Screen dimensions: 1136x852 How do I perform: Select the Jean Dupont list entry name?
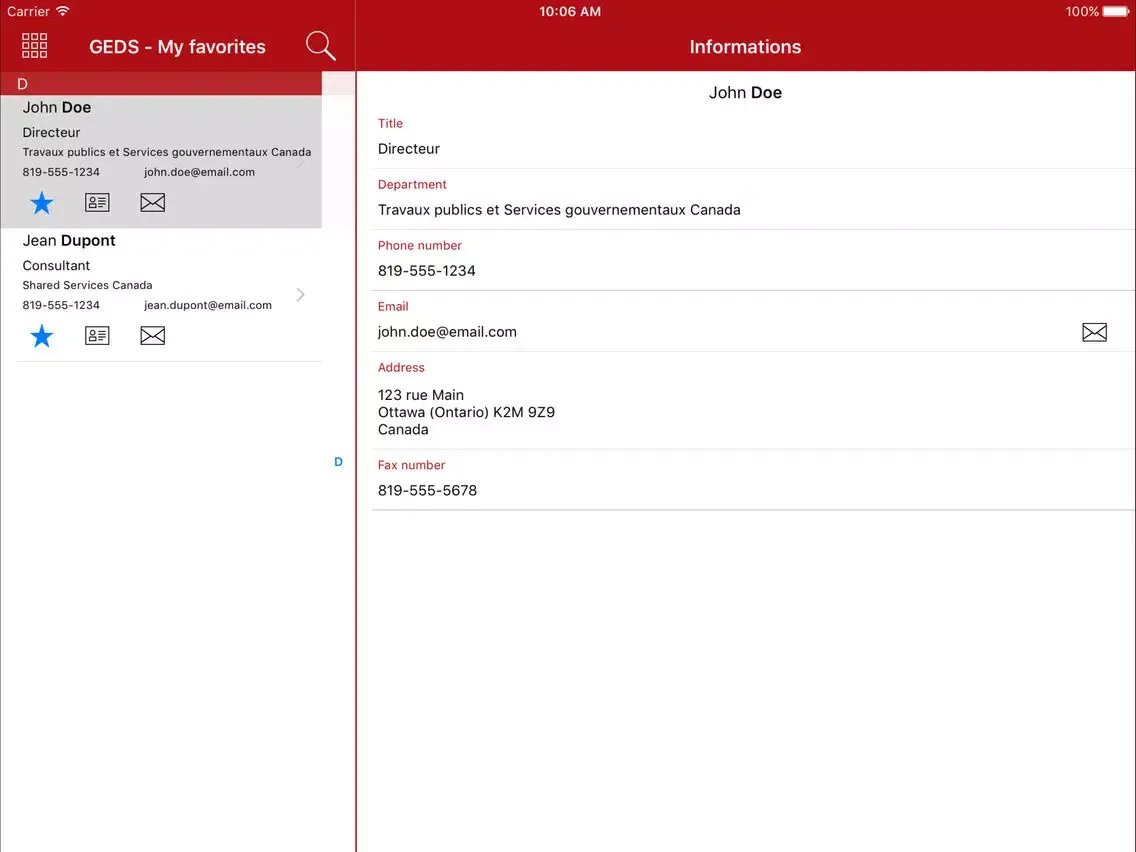[x=69, y=241]
